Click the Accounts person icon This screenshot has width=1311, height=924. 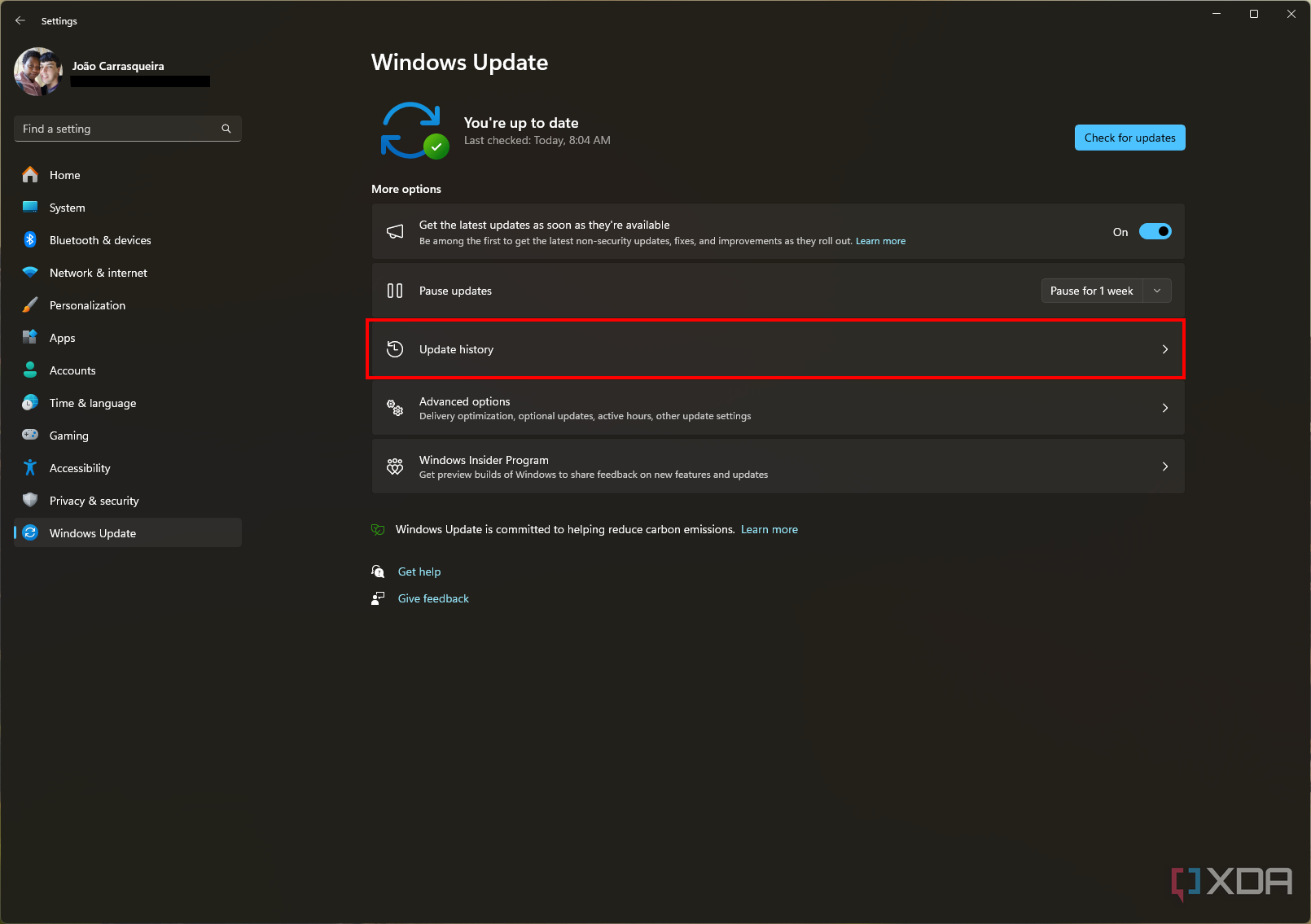point(30,370)
